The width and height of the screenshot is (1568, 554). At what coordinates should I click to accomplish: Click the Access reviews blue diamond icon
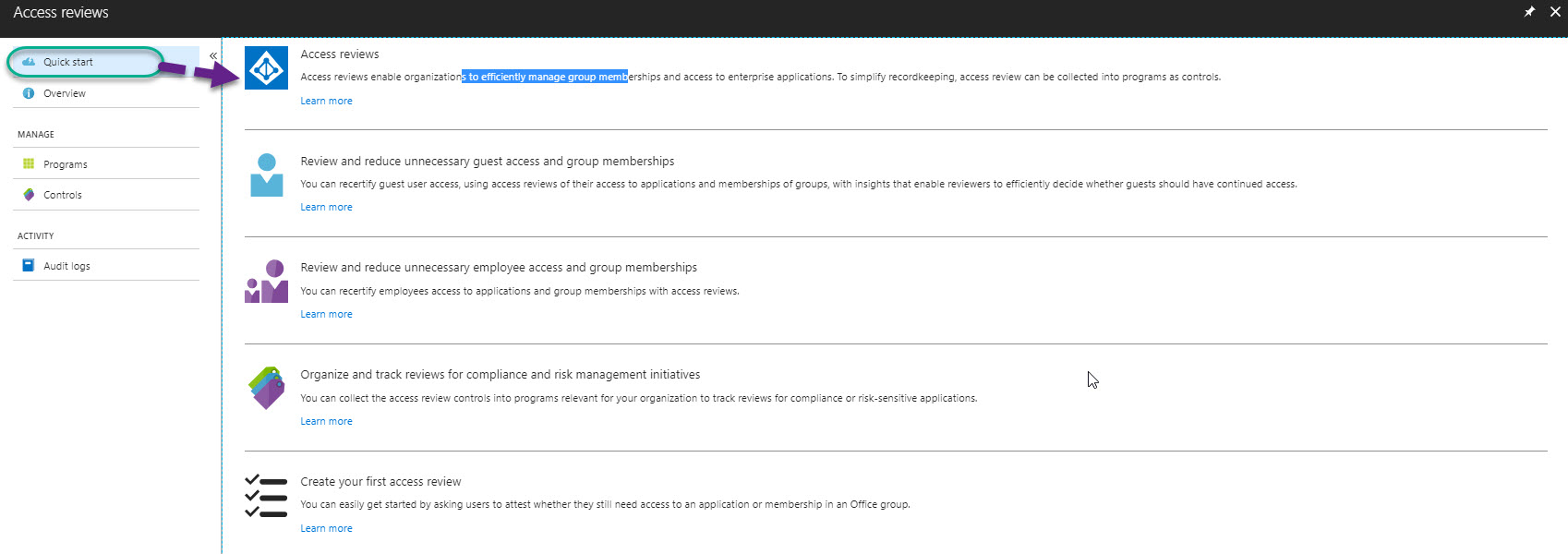(x=266, y=67)
